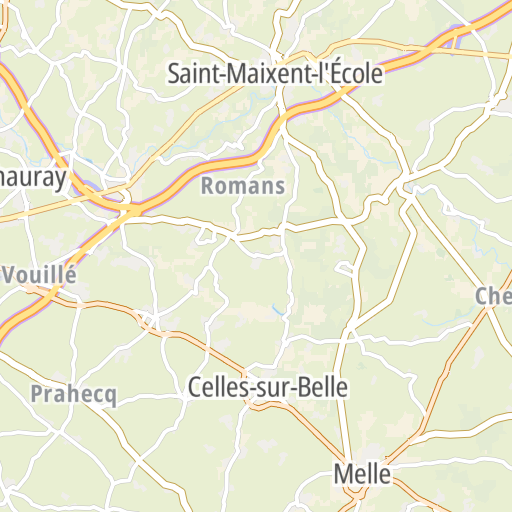Click the Vouillé place name
Image resolution: width=512 pixels, height=512 pixels.
pyautogui.click(x=40, y=275)
